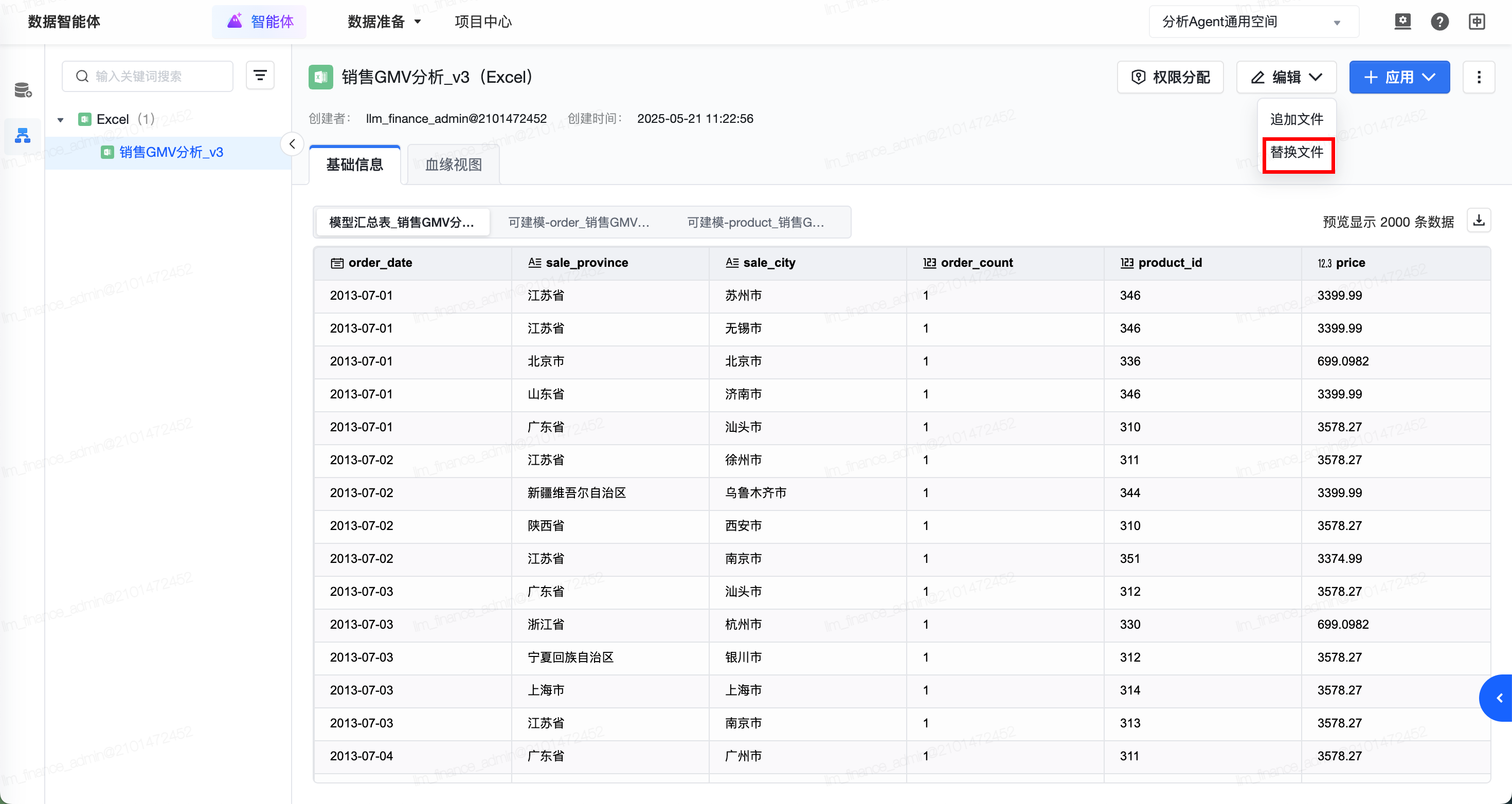Click the sale_province column header
The height and width of the screenshot is (804, 1512).
[x=610, y=263]
